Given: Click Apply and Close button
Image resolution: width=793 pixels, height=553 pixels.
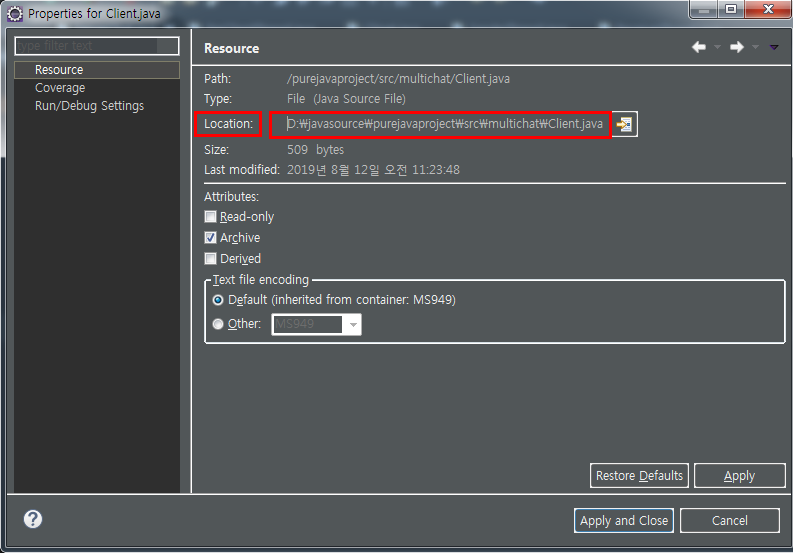Looking at the screenshot, I should tap(624, 521).
